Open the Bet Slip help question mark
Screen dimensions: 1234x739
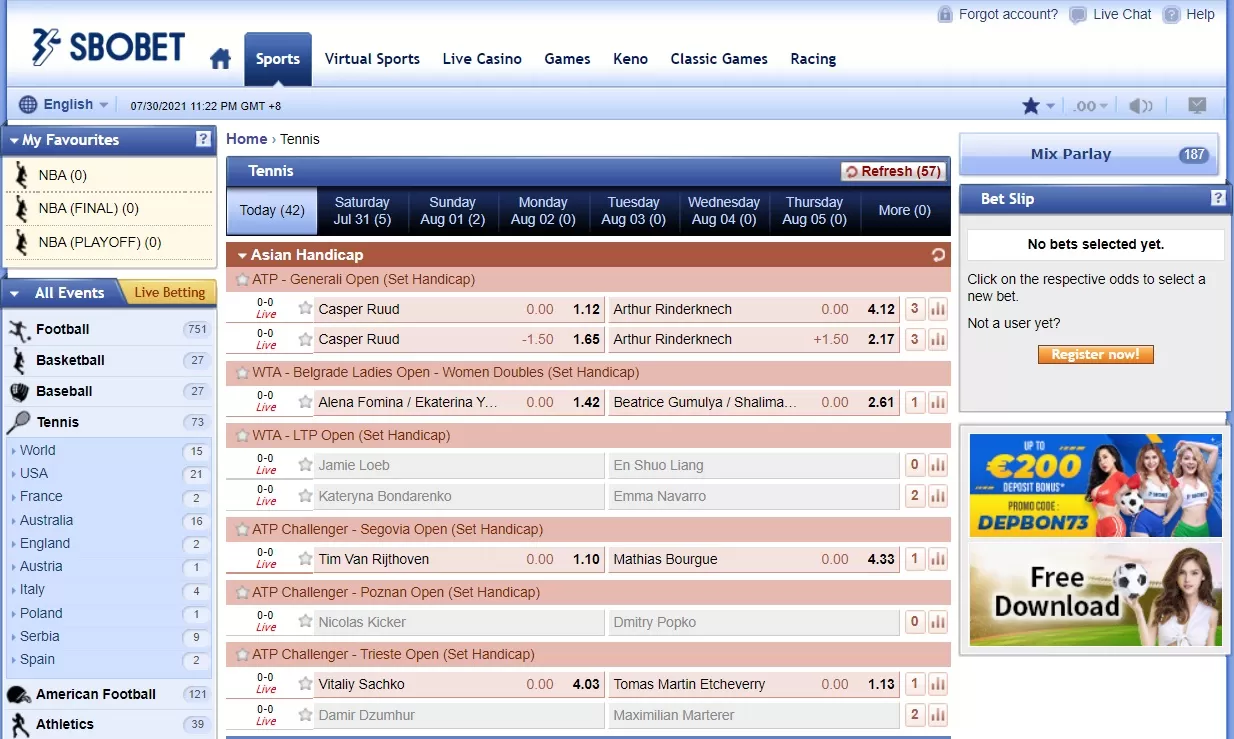coord(1218,198)
